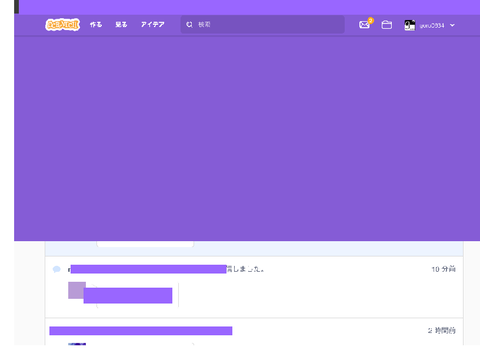Expand the account dropdown chevron
Image resolution: width=480 pixels, height=360 pixels.
pos(452,25)
